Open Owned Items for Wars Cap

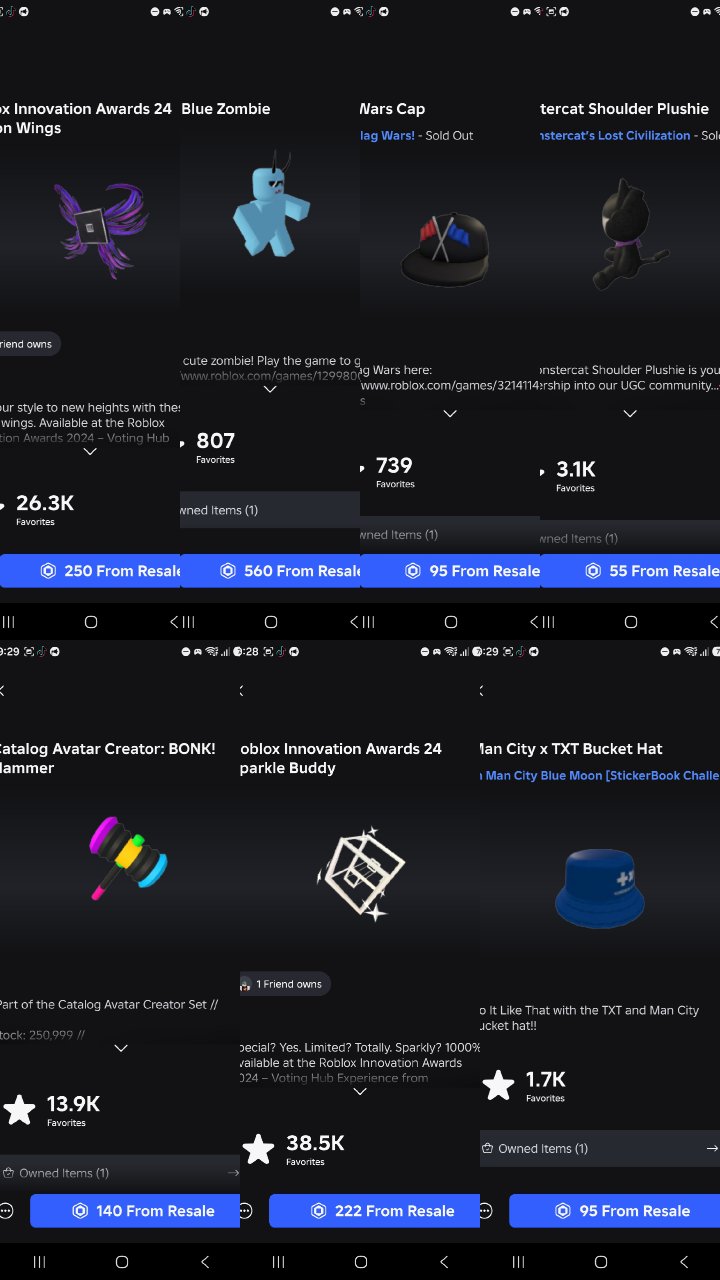(x=450, y=535)
